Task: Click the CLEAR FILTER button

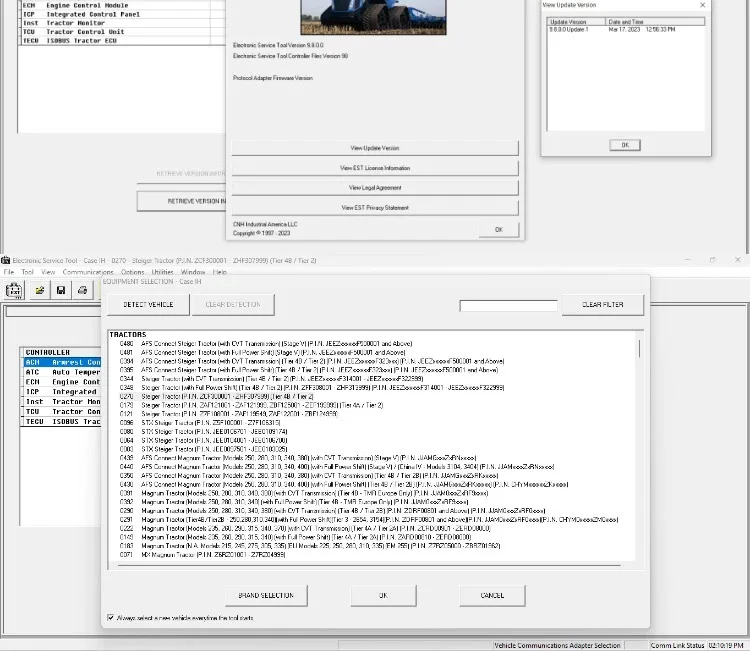Action: 603,305
